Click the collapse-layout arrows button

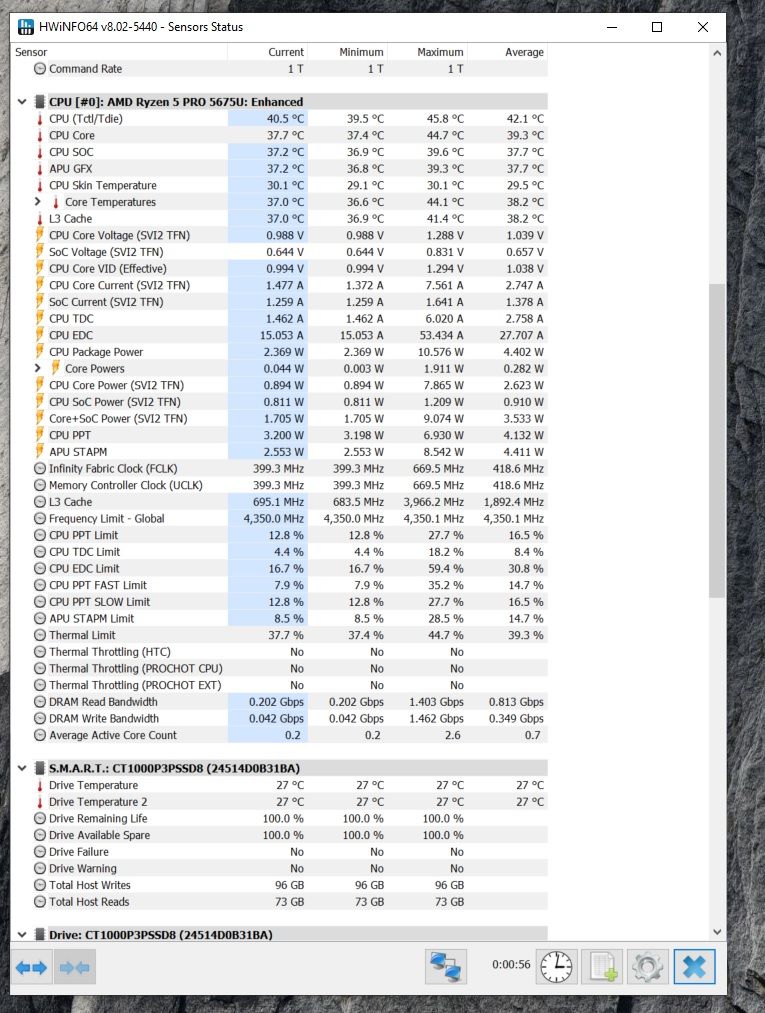(x=75, y=967)
